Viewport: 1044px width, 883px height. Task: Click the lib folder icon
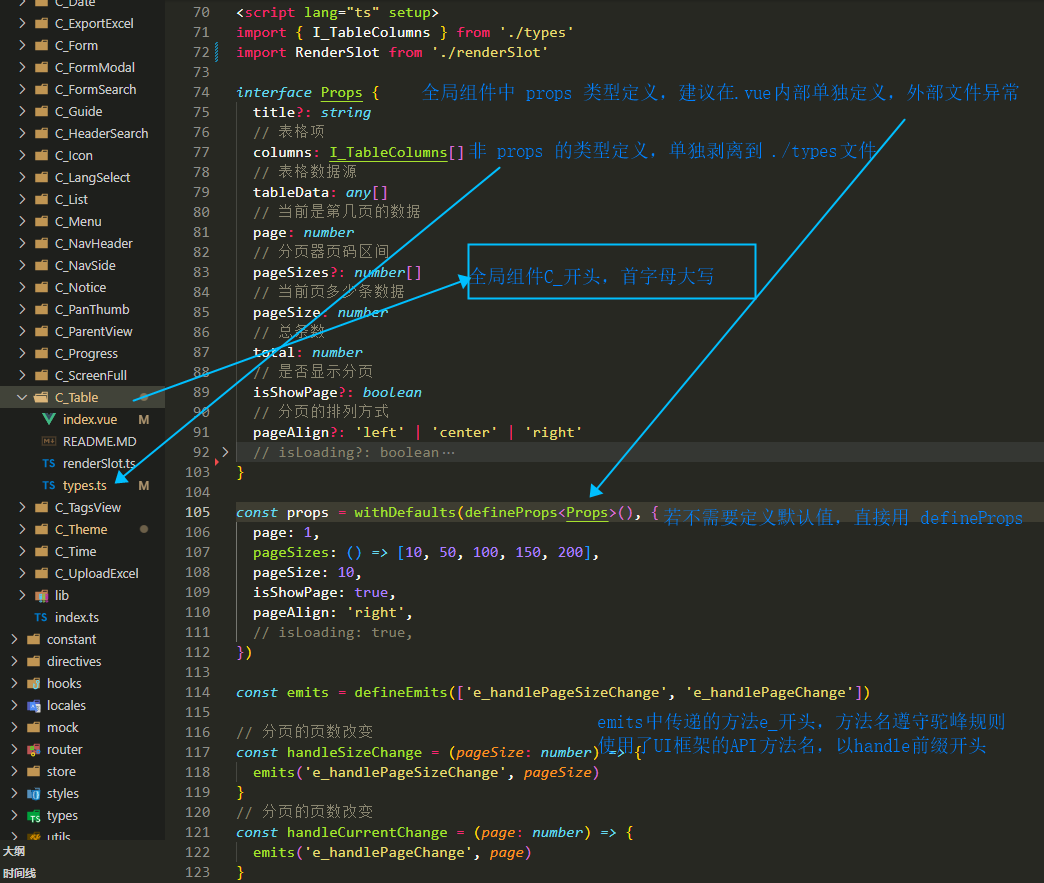41,595
